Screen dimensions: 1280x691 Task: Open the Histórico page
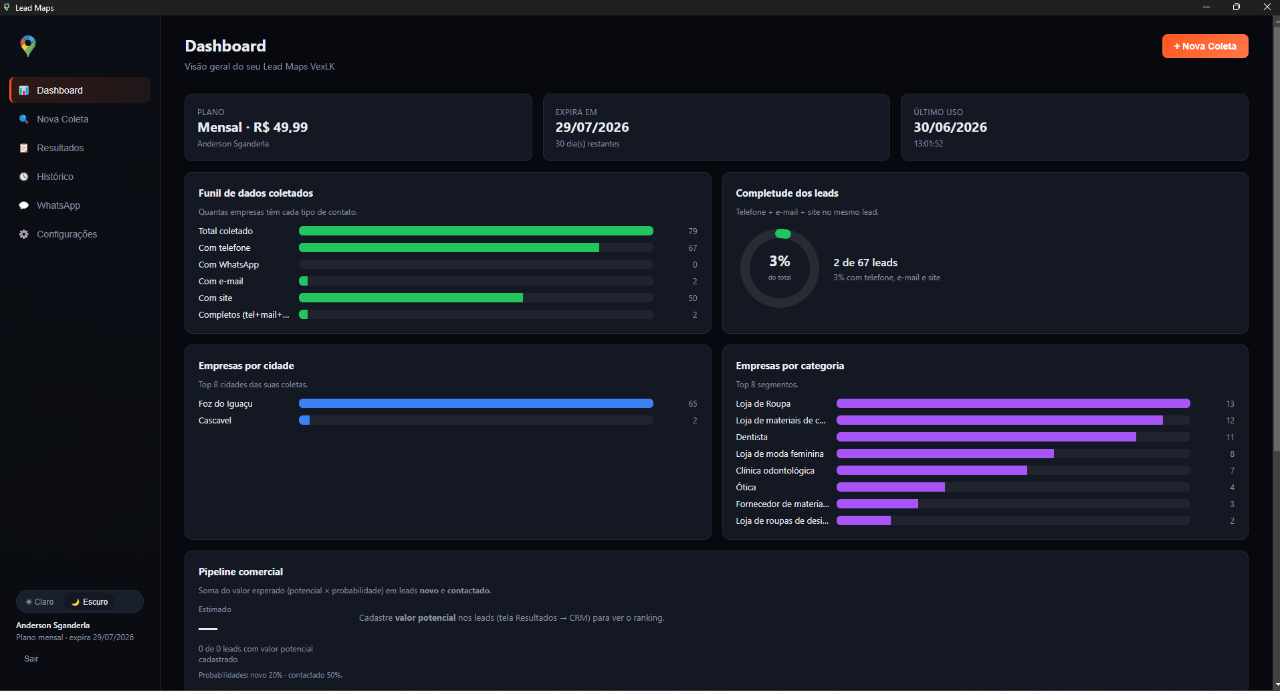[80, 177]
